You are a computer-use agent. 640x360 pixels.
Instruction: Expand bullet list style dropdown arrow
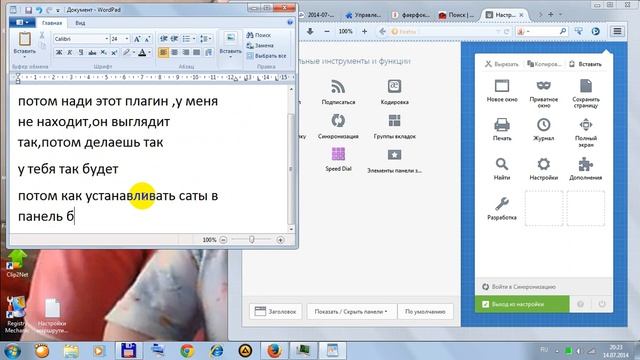tap(194, 39)
